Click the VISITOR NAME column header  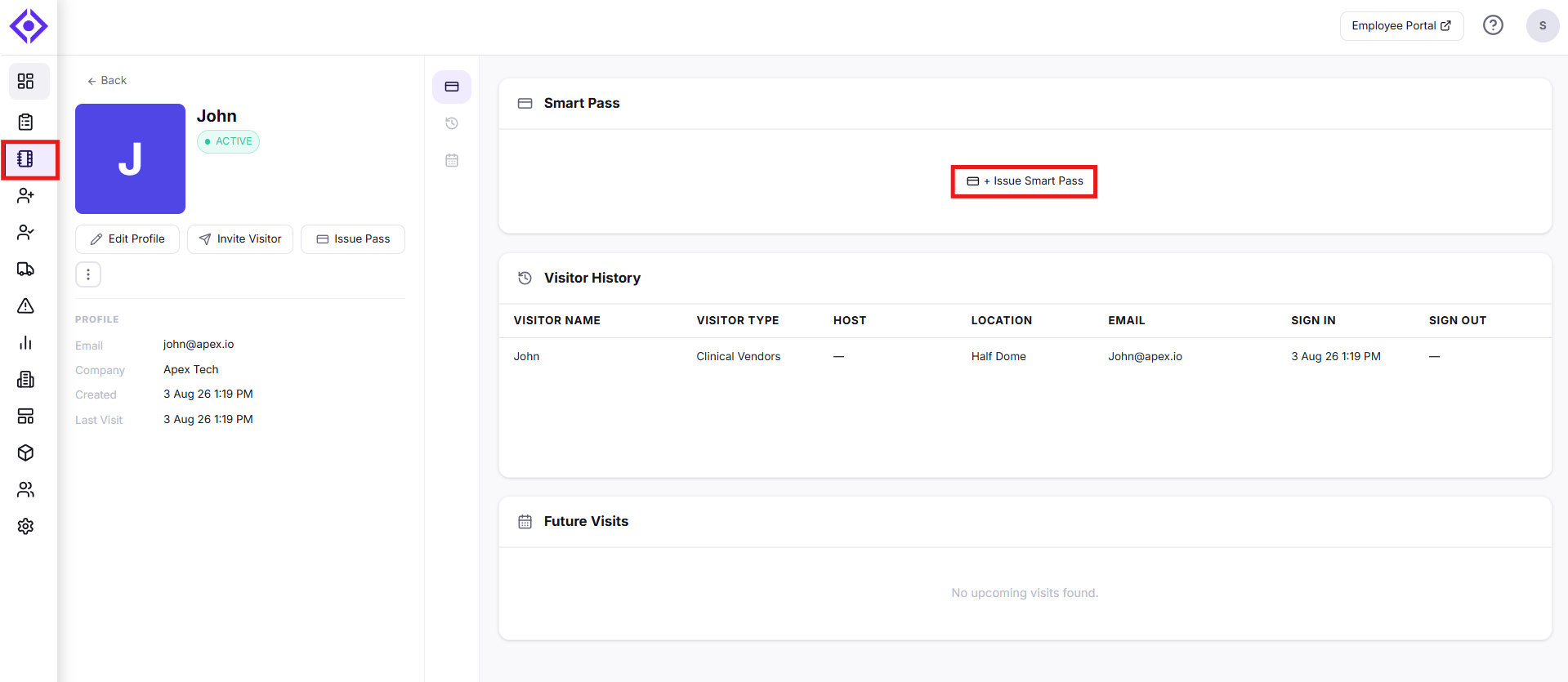click(x=557, y=321)
